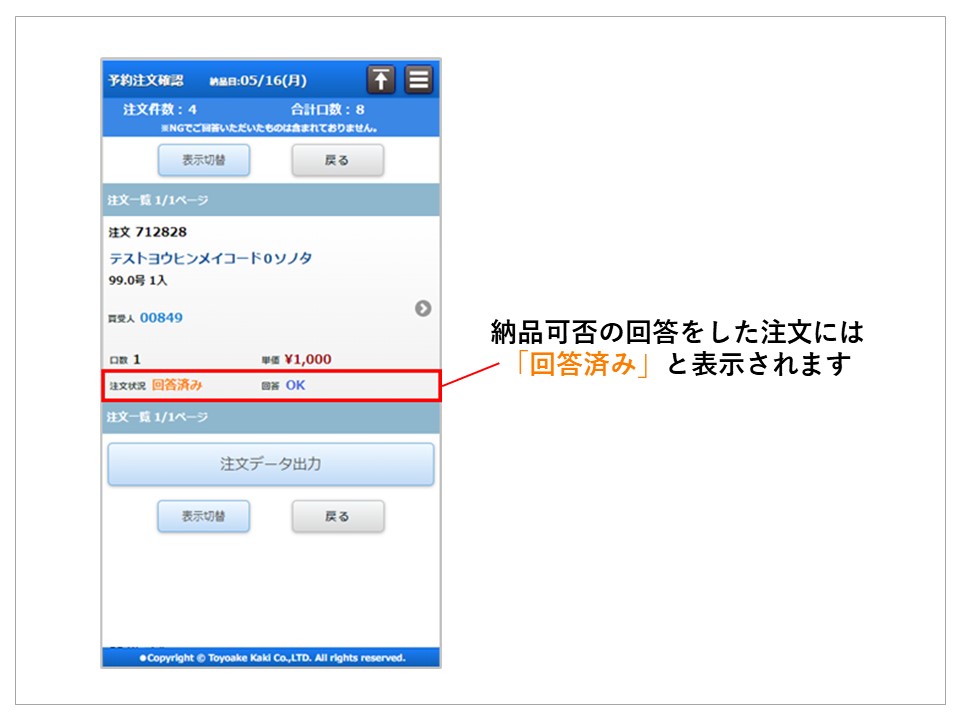Click the Toyoake Kaki copyright footer
The image size is (960, 720).
(271, 658)
